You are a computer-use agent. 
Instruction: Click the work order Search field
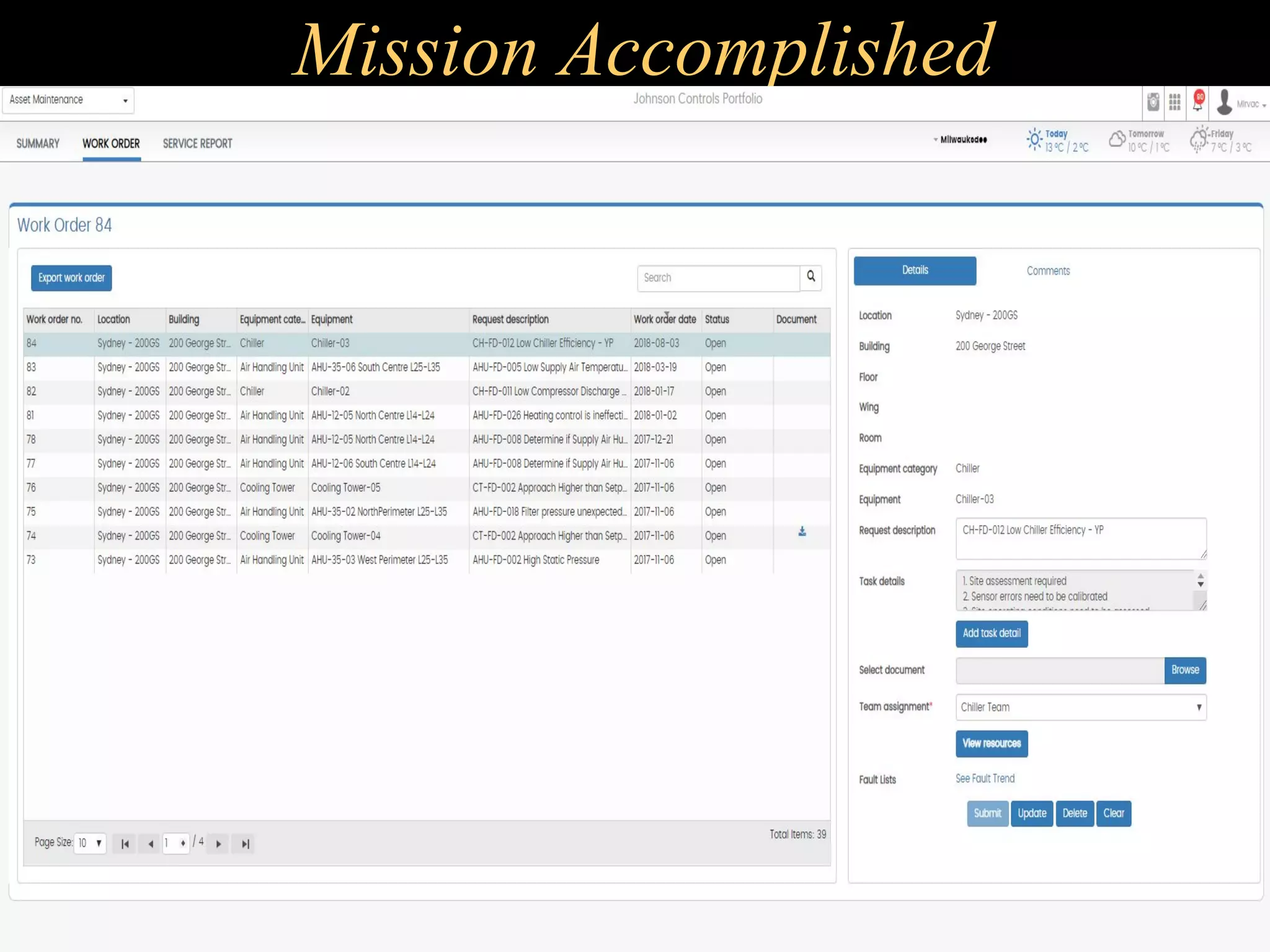pyautogui.click(x=718, y=278)
